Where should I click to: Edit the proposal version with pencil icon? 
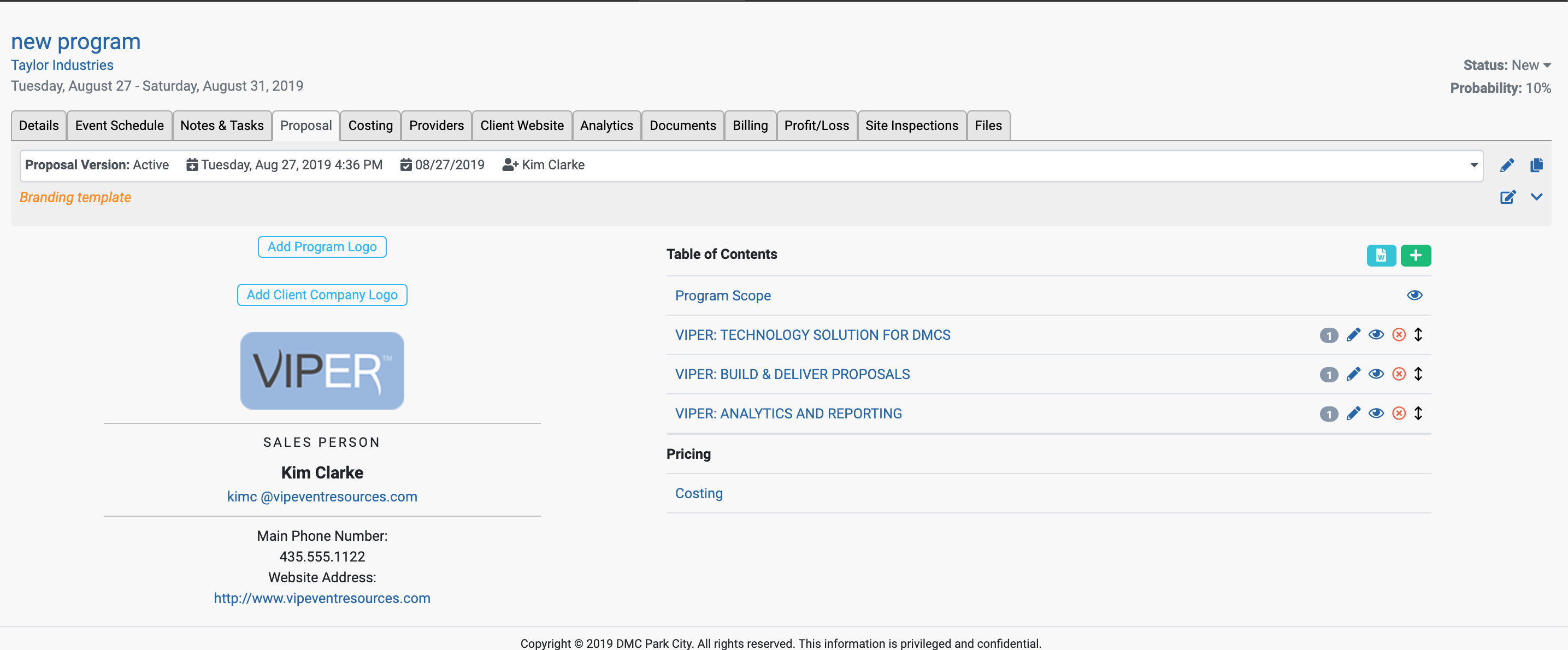pyautogui.click(x=1506, y=165)
